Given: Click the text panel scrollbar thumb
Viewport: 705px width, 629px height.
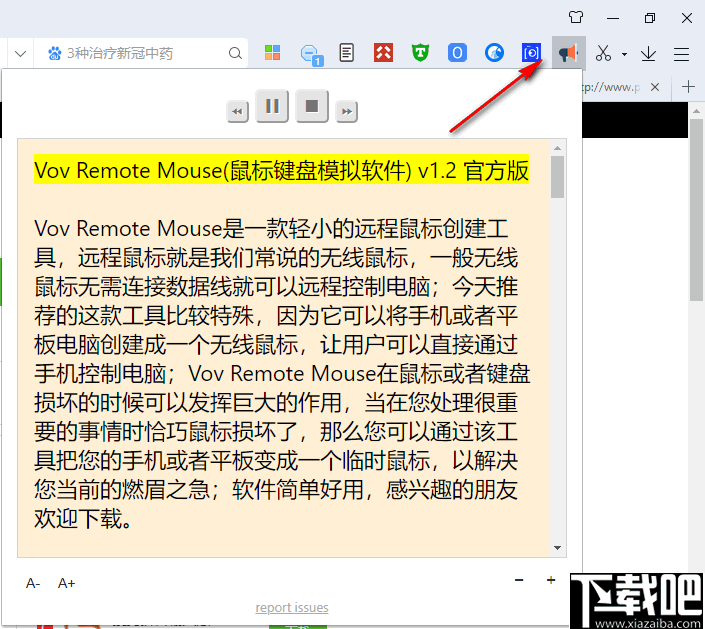Looking at the screenshot, I should click(558, 177).
